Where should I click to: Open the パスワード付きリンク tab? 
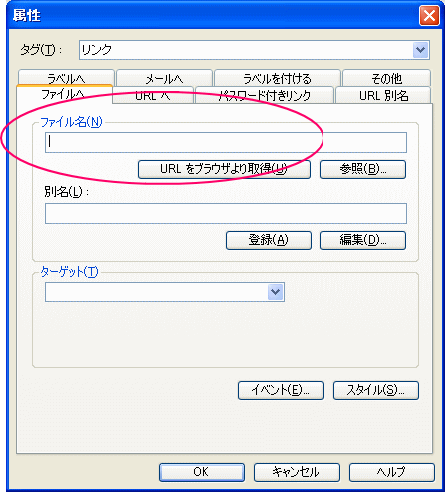pyautogui.click(x=264, y=95)
